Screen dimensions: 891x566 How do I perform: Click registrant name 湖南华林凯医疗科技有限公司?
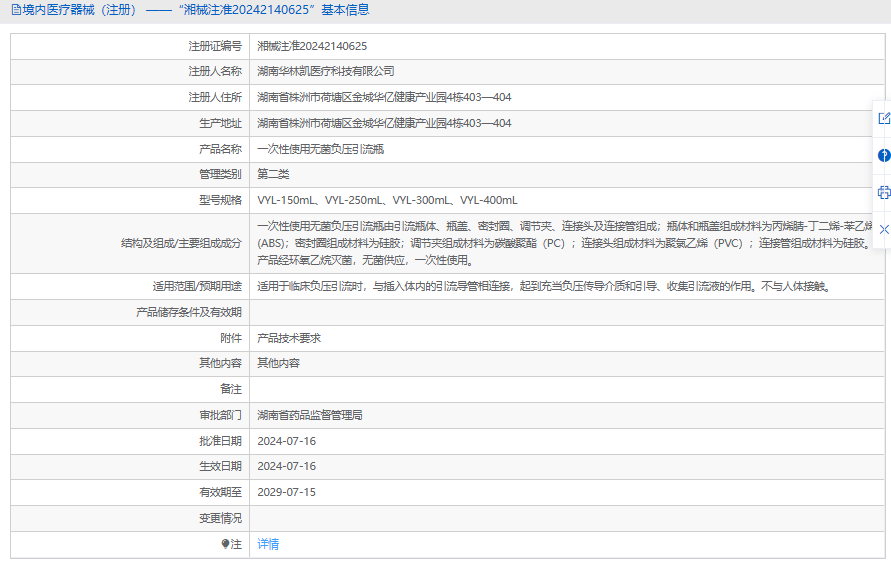326,71
